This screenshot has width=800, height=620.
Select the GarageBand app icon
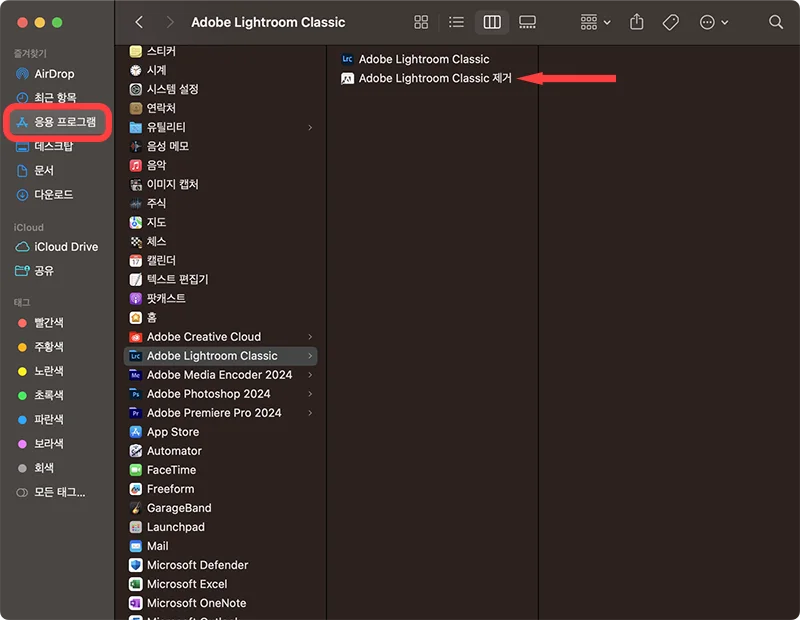[135, 508]
